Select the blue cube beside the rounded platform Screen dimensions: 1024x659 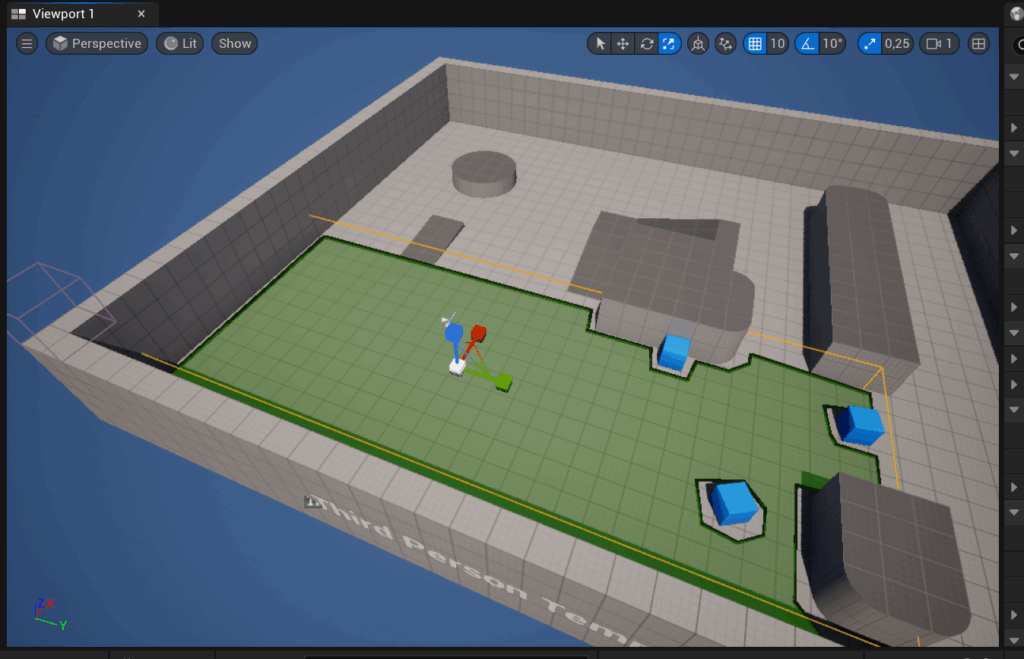point(673,353)
